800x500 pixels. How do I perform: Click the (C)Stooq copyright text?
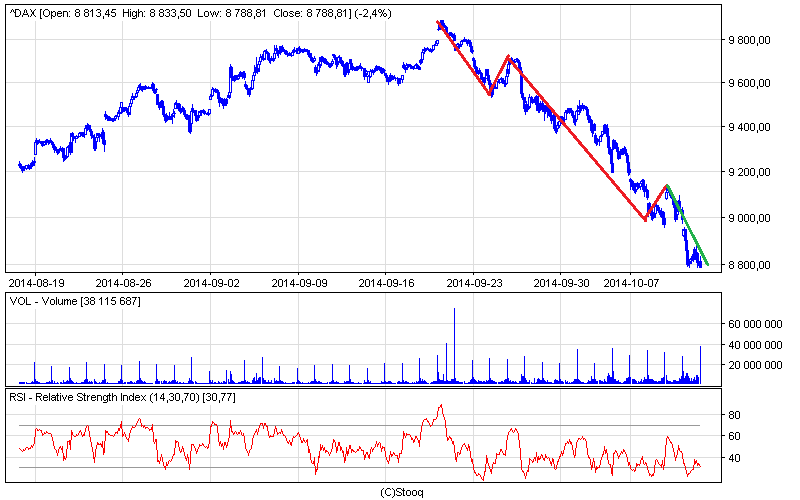(402, 492)
